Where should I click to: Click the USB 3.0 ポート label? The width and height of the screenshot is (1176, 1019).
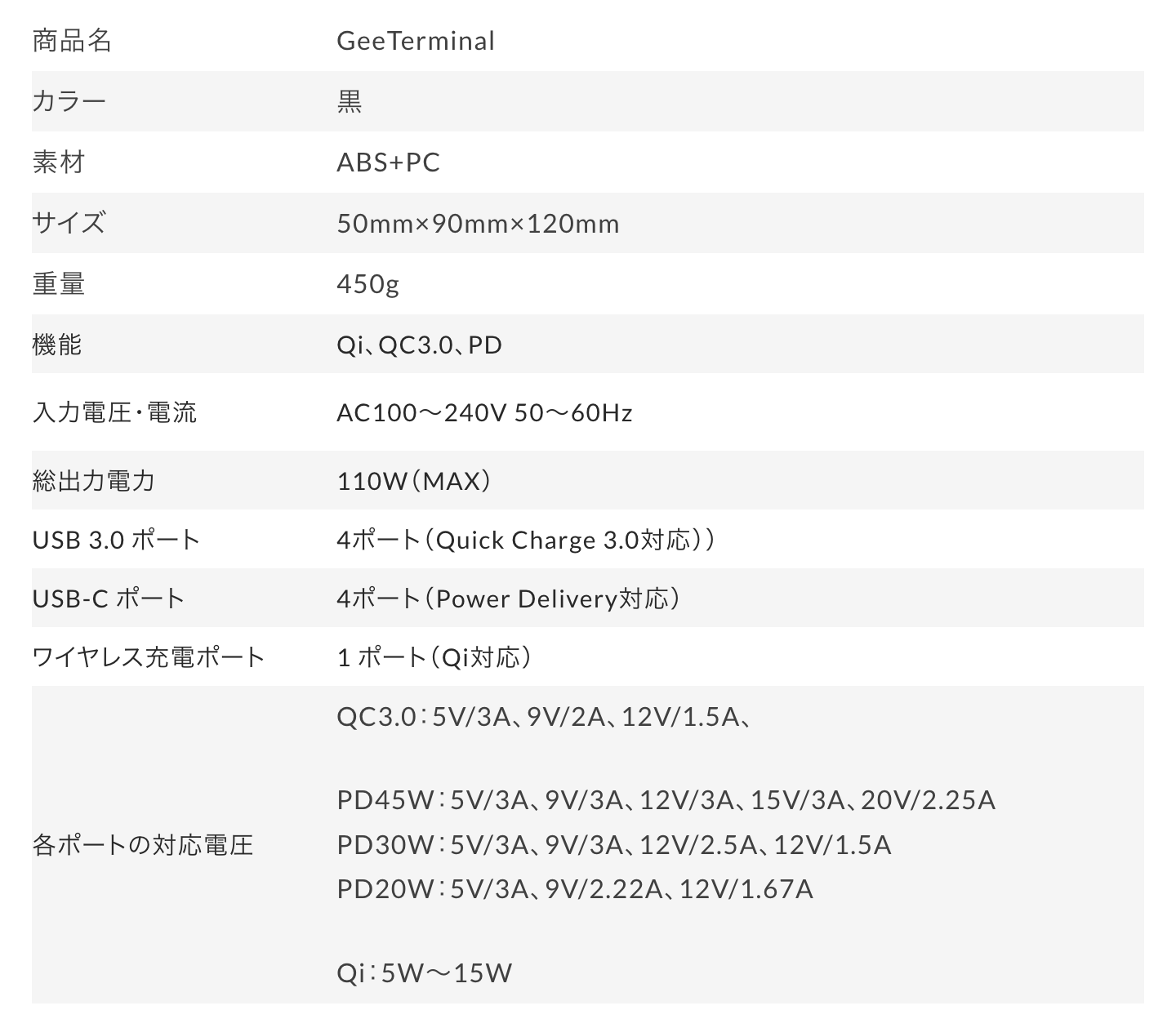[x=116, y=540]
